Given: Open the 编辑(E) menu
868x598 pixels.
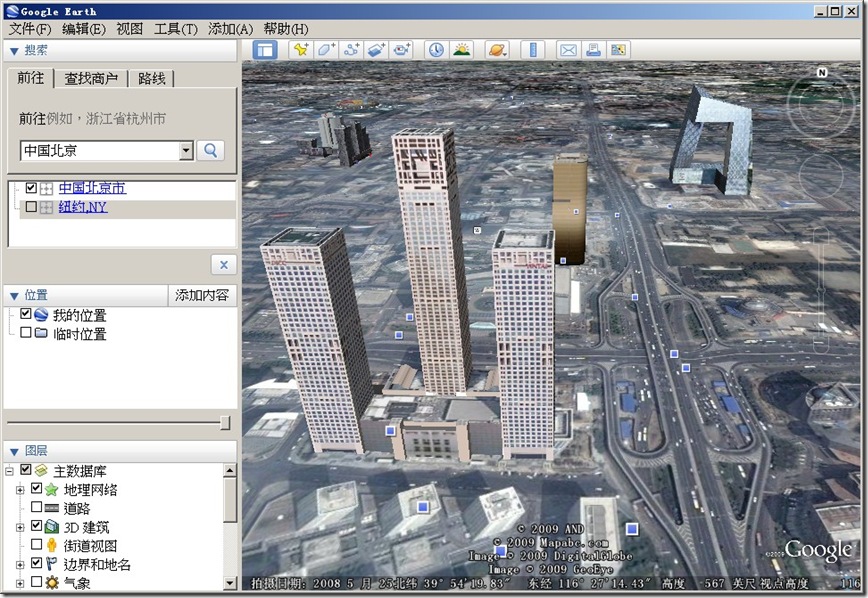Looking at the screenshot, I should [84, 29].
